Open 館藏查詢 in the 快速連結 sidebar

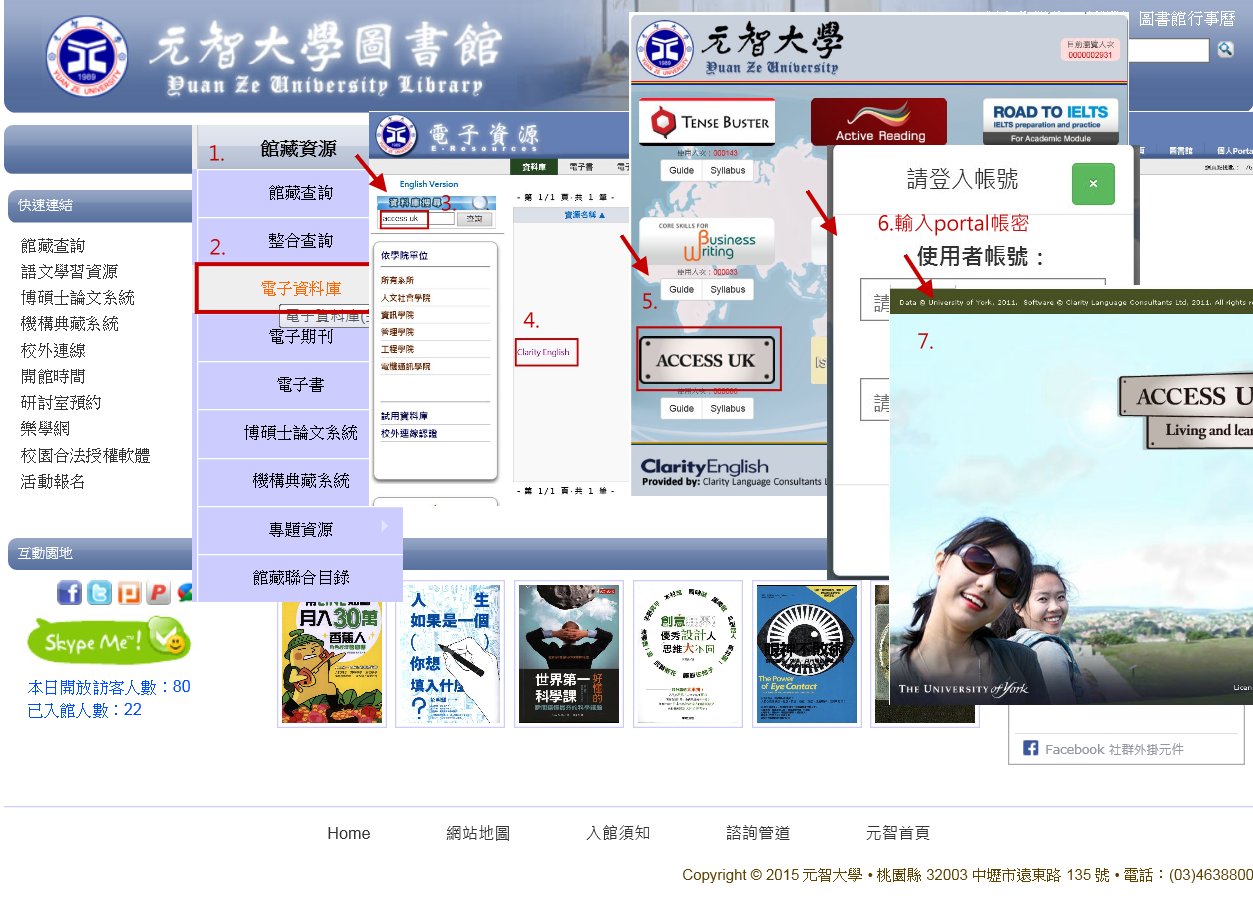53,246
